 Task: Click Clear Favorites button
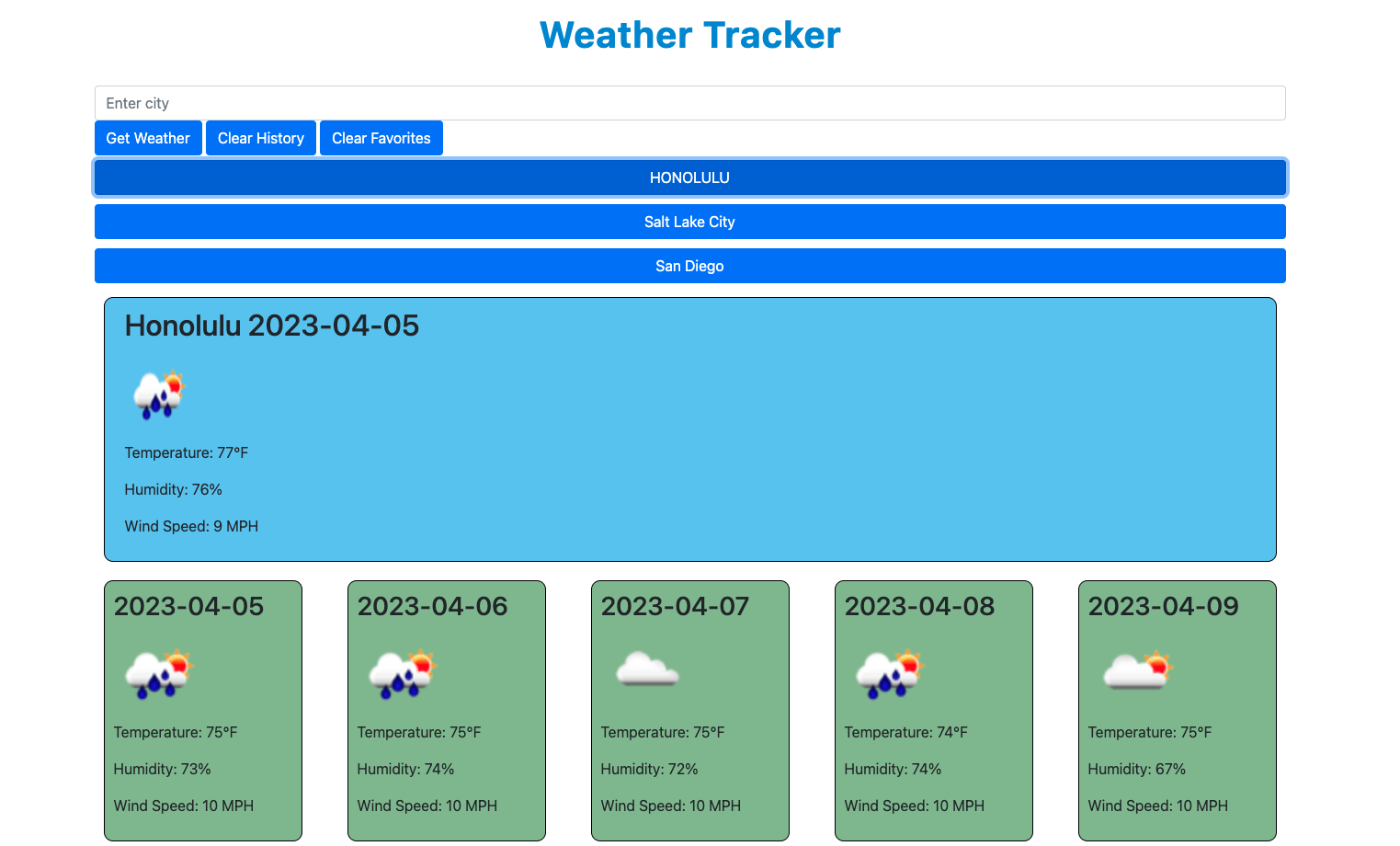point(381,138)
